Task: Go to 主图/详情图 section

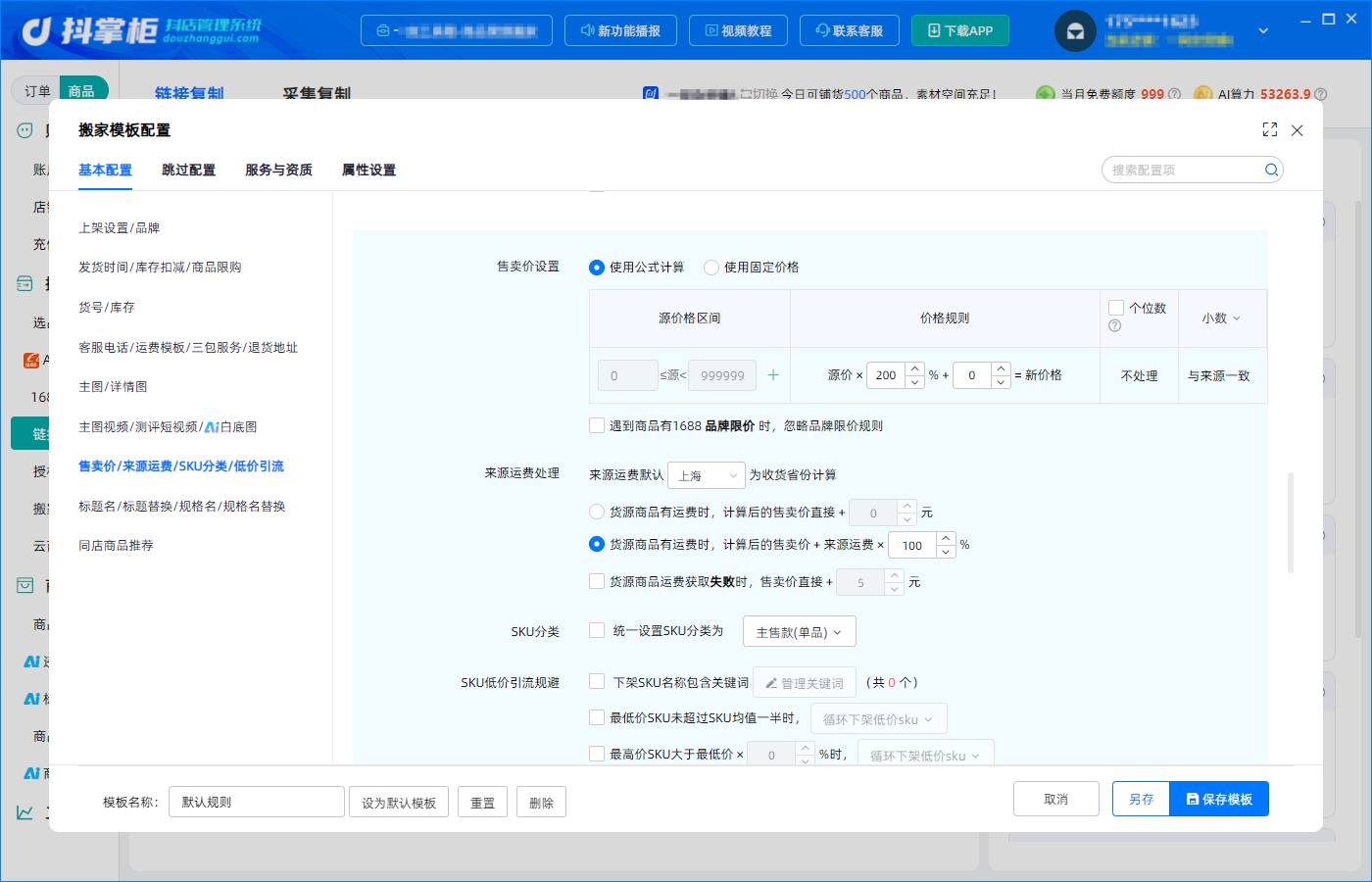Action: [x=113, y=386]
